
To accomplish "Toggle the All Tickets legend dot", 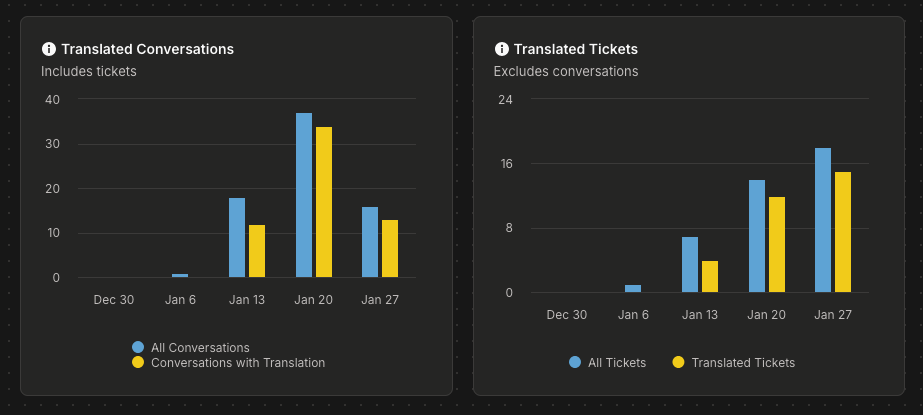I will [x=575, y=363].
